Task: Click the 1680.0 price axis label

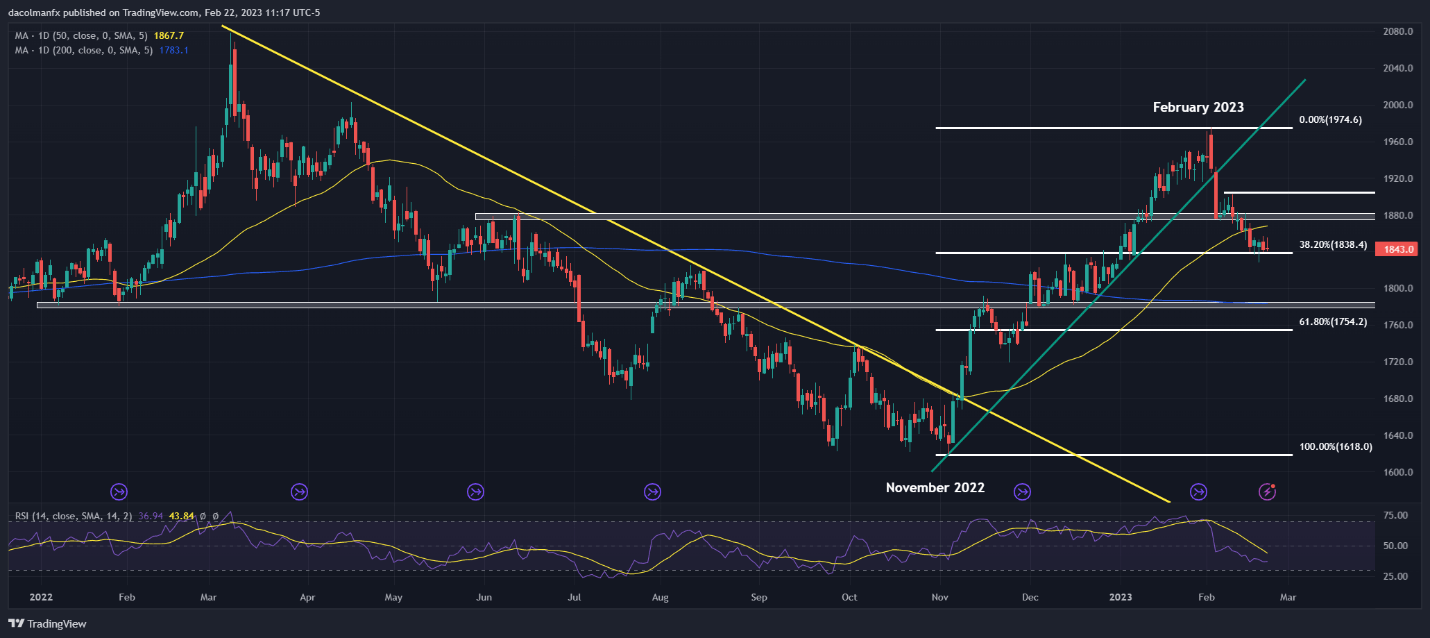Action: tap(1397, 399)
